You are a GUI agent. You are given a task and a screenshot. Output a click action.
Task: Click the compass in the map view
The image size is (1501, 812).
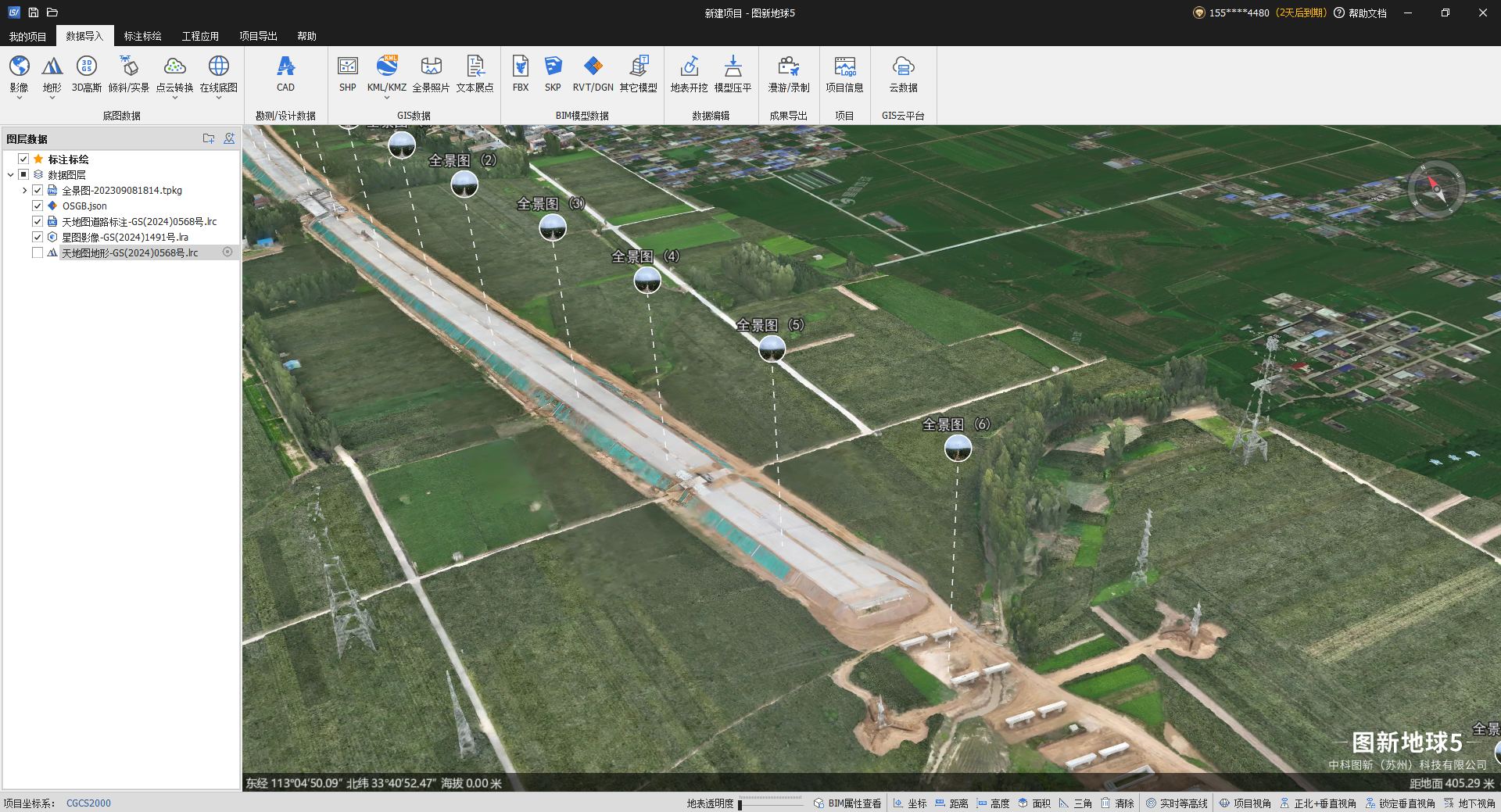1436,189
